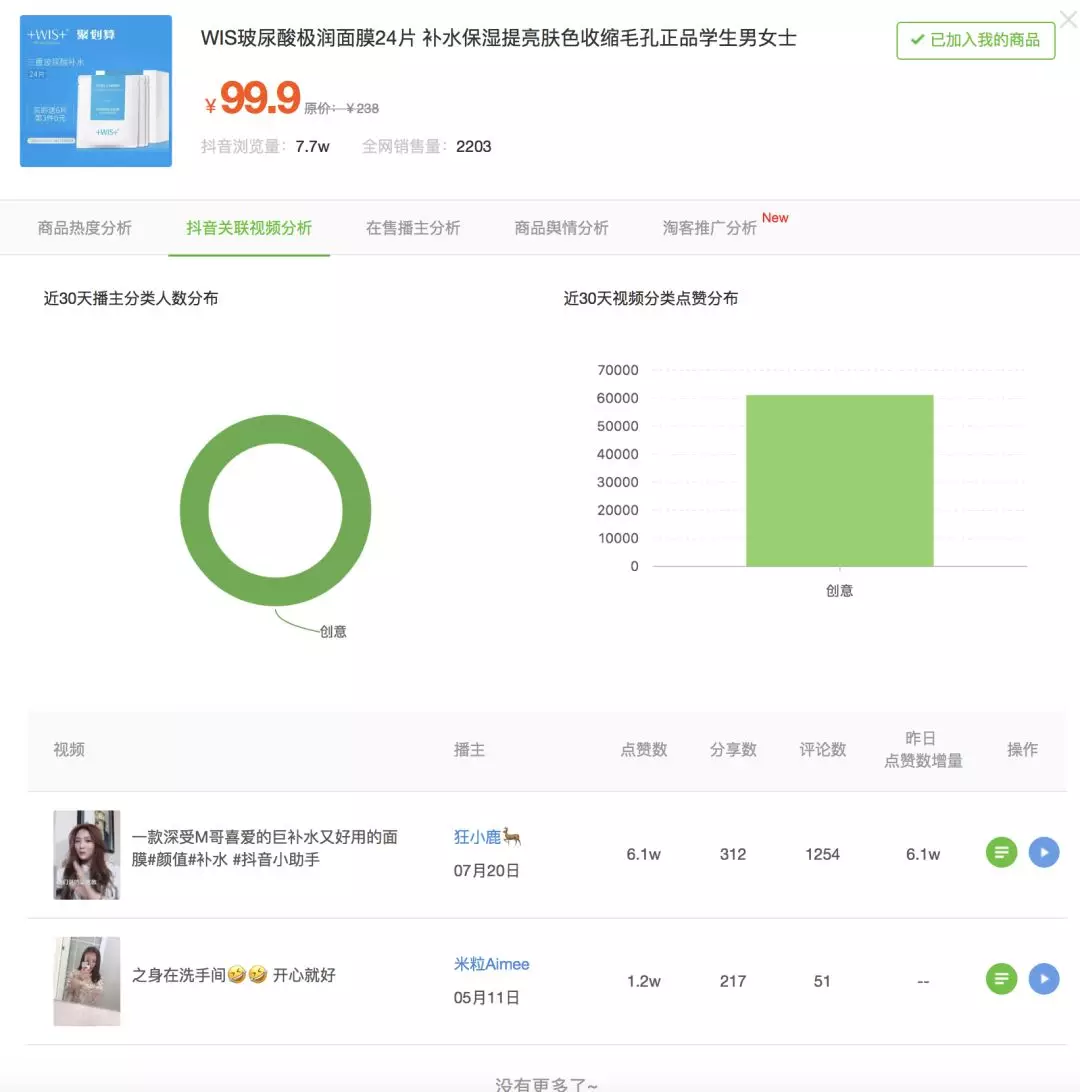This screenshot has width=1080, height=1092.
Task: Click likes value 1.2w for 米粒Aimee
Action: (x=643, y=981)
